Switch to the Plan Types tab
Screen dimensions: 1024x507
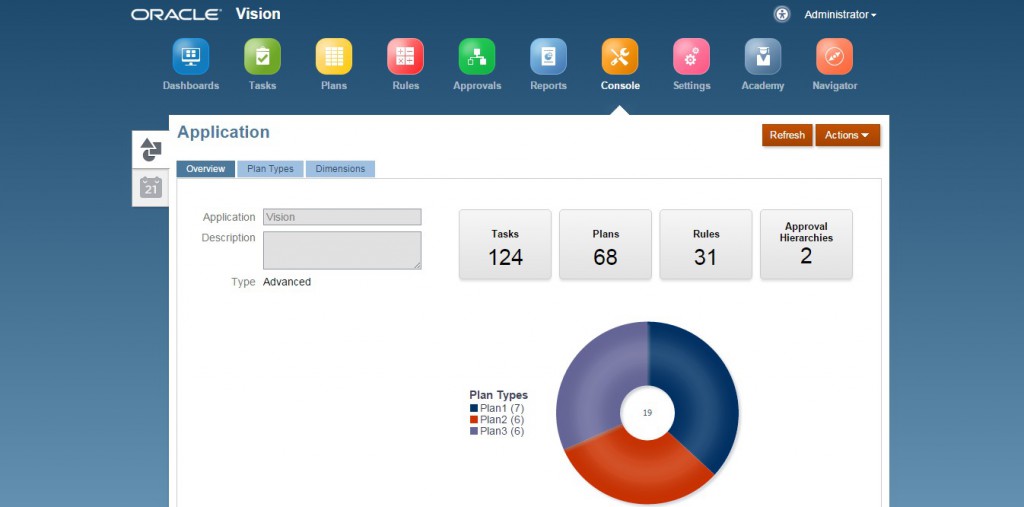pos(270,169)
